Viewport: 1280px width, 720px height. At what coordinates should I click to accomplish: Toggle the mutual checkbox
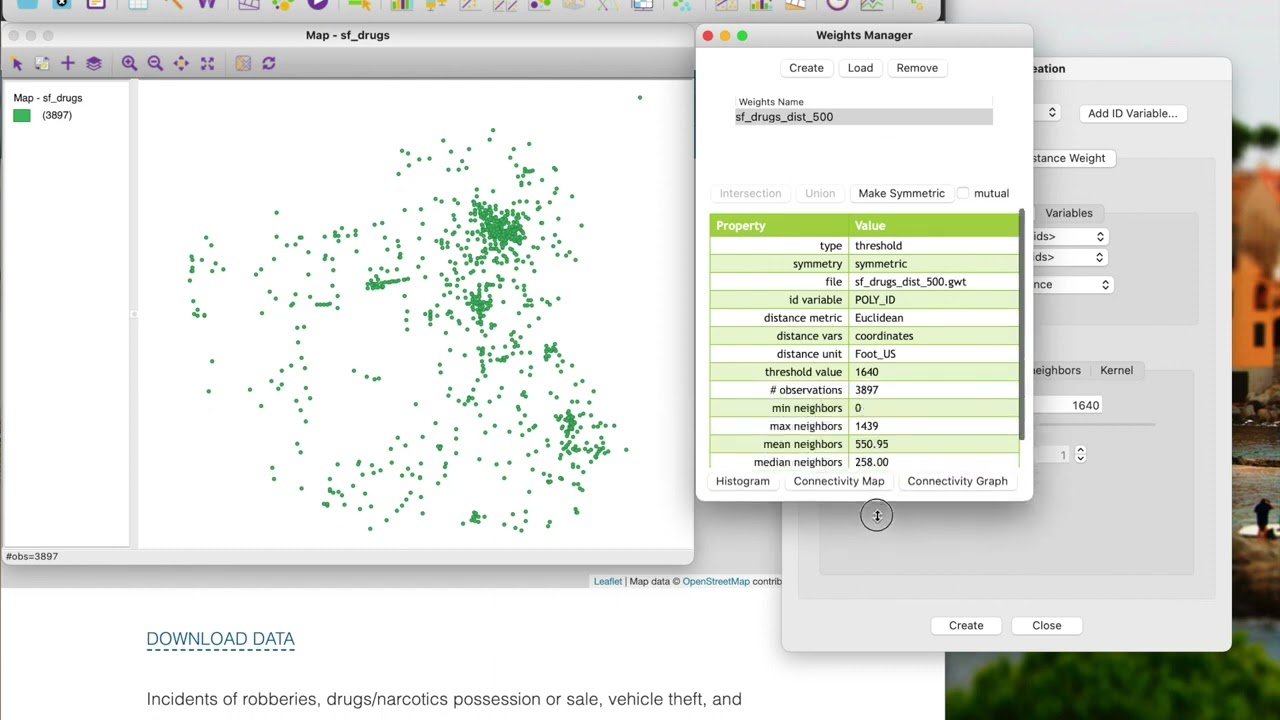[963, 193]
